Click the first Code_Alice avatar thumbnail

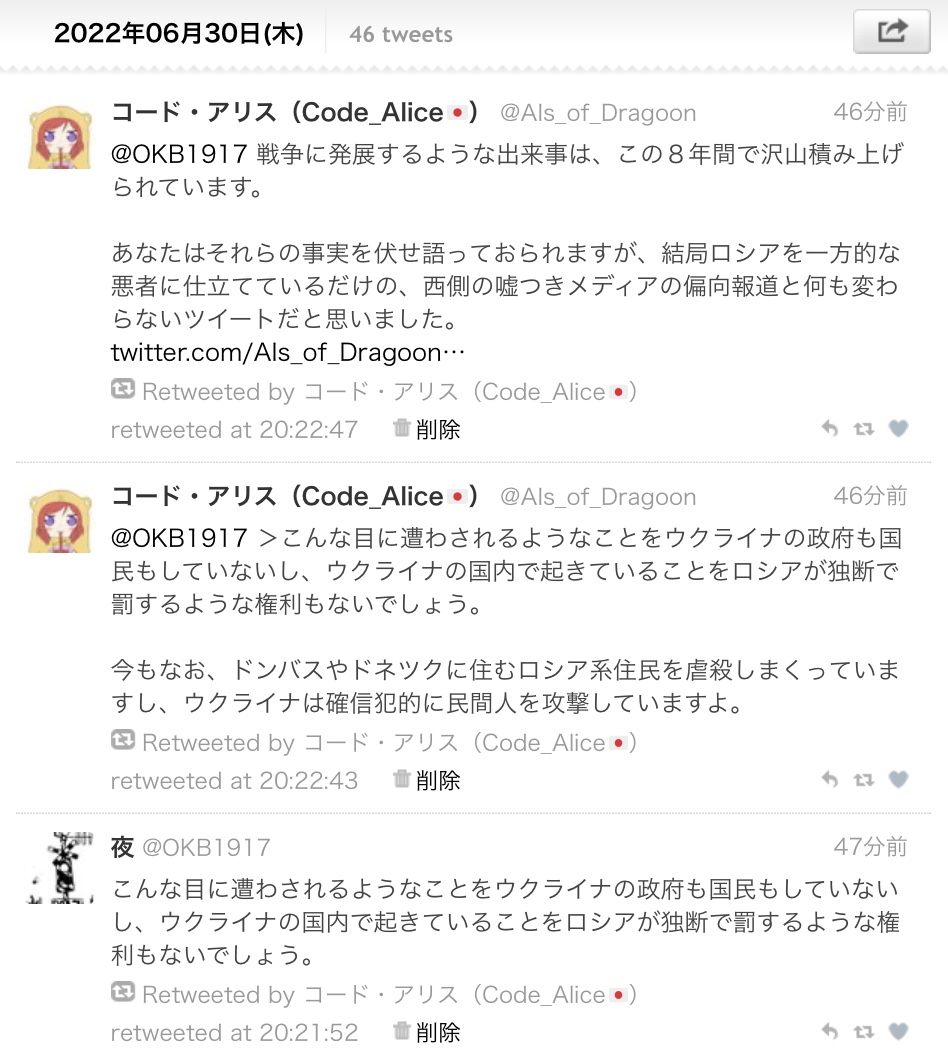click(x=60, y=136)
